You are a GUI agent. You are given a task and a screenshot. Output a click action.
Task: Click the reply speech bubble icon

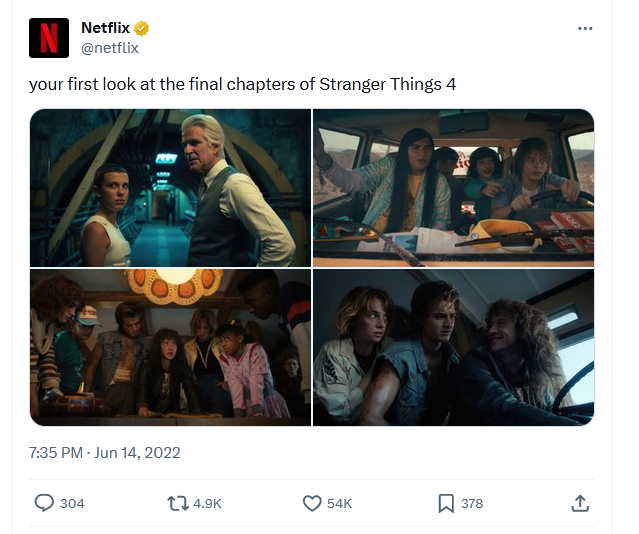coord(44,503)
